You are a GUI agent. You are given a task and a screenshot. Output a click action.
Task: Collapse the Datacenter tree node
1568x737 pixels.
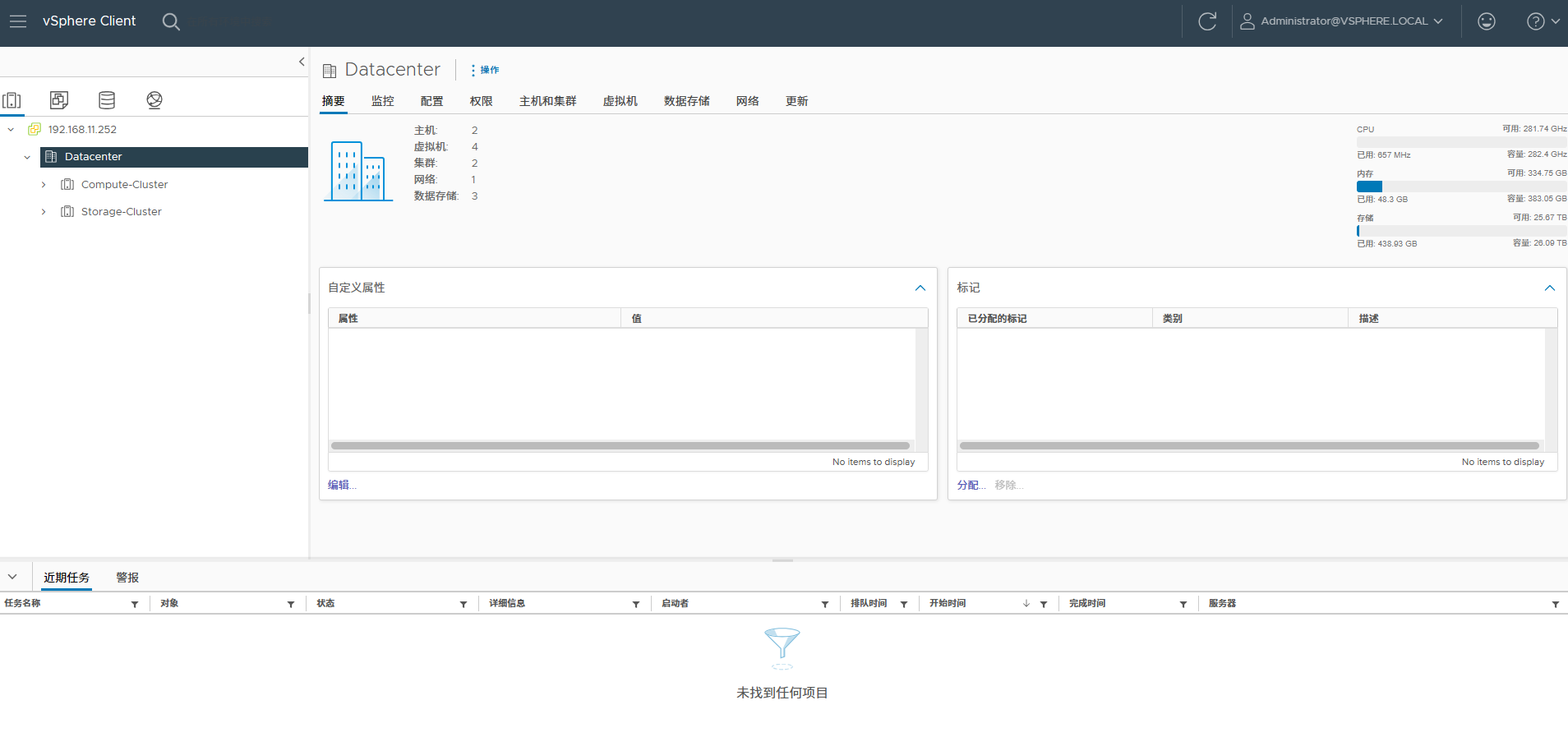click(x=27, y=157)
